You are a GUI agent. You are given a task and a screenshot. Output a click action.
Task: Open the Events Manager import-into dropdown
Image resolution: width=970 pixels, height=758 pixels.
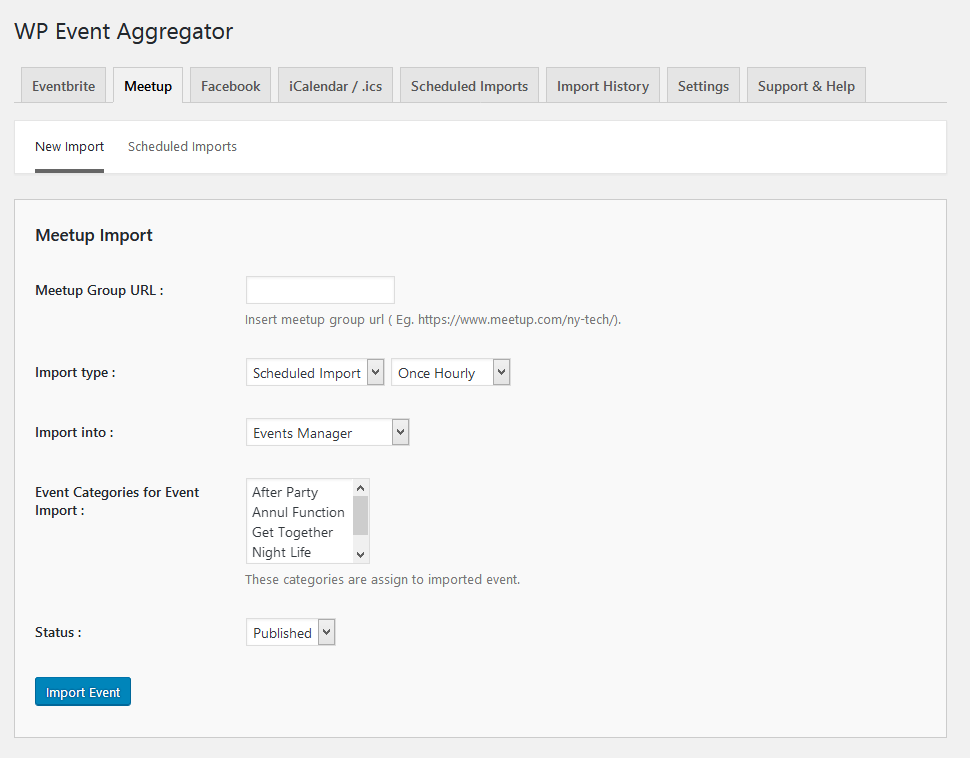coord(327,433)
